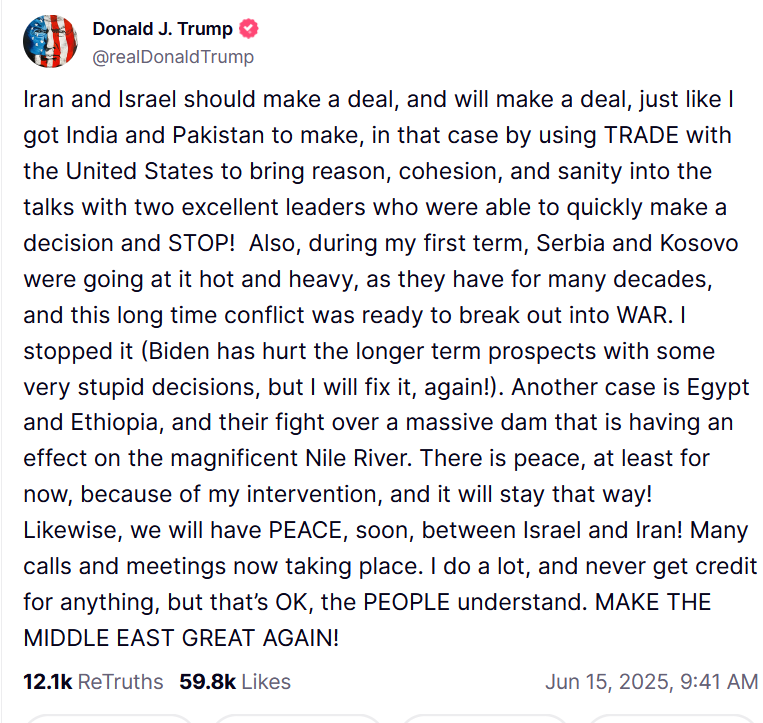This screenshot has height=723, width=763.
Task: Click the word WAR. in the post
Action: [x=645, y=315]
